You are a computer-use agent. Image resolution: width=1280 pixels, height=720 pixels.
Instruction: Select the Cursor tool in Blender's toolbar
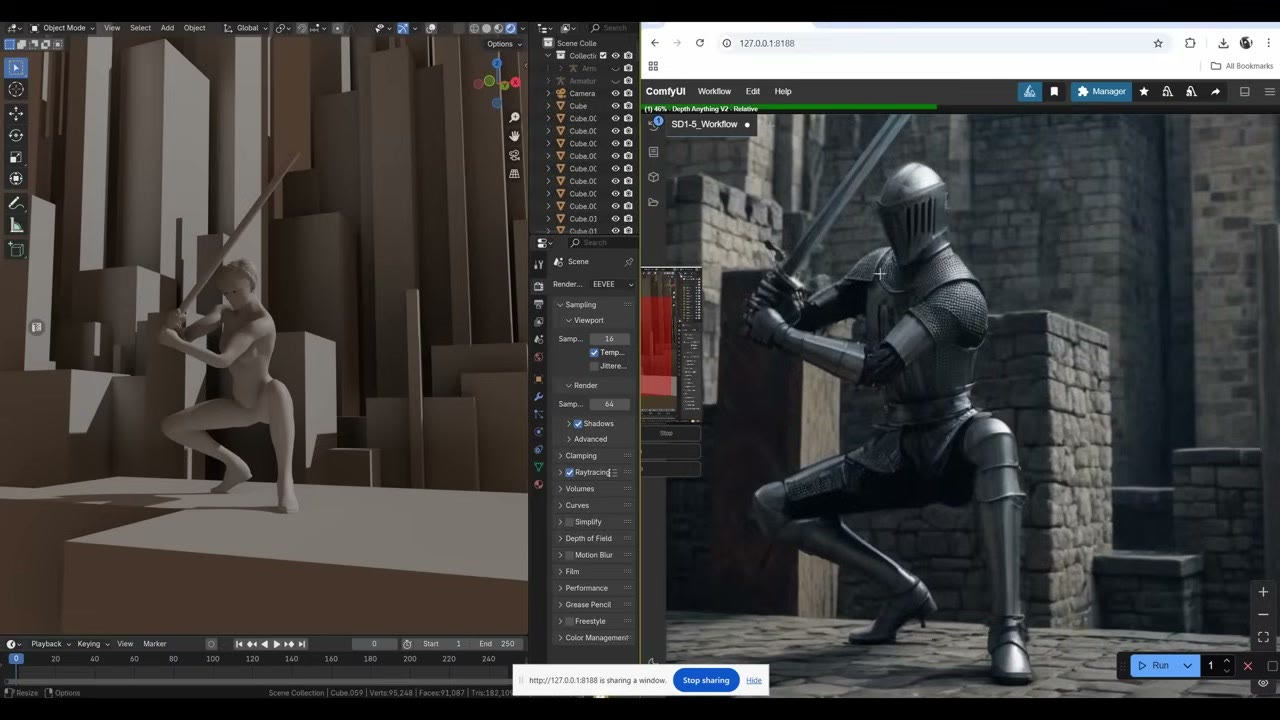tap(16, 90)
